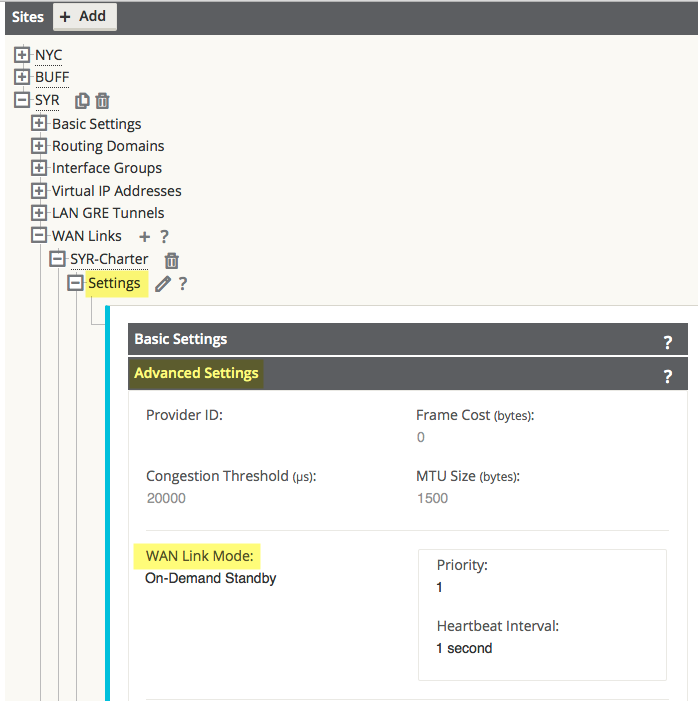Click the clone icon next to SYR

tap(82, 101)
